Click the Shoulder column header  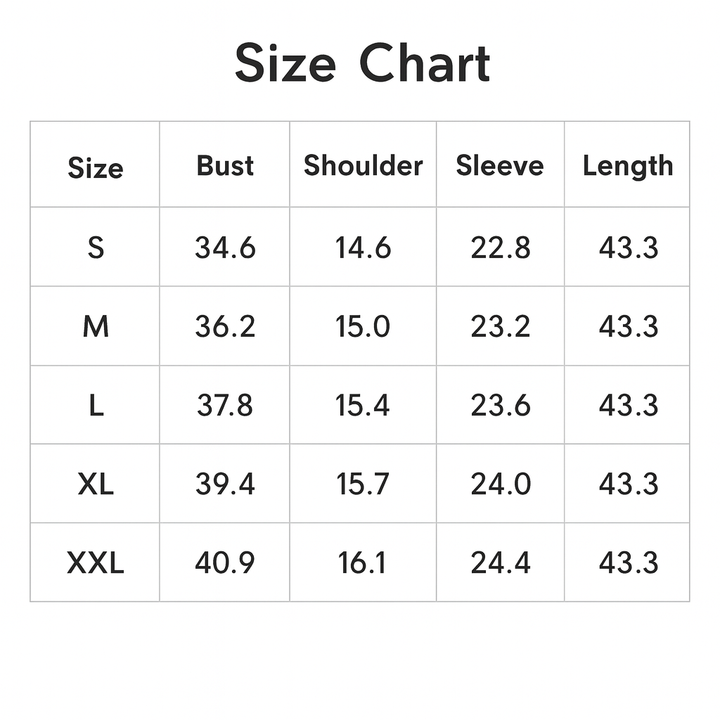pyautogui.click(x=363, y=166)
